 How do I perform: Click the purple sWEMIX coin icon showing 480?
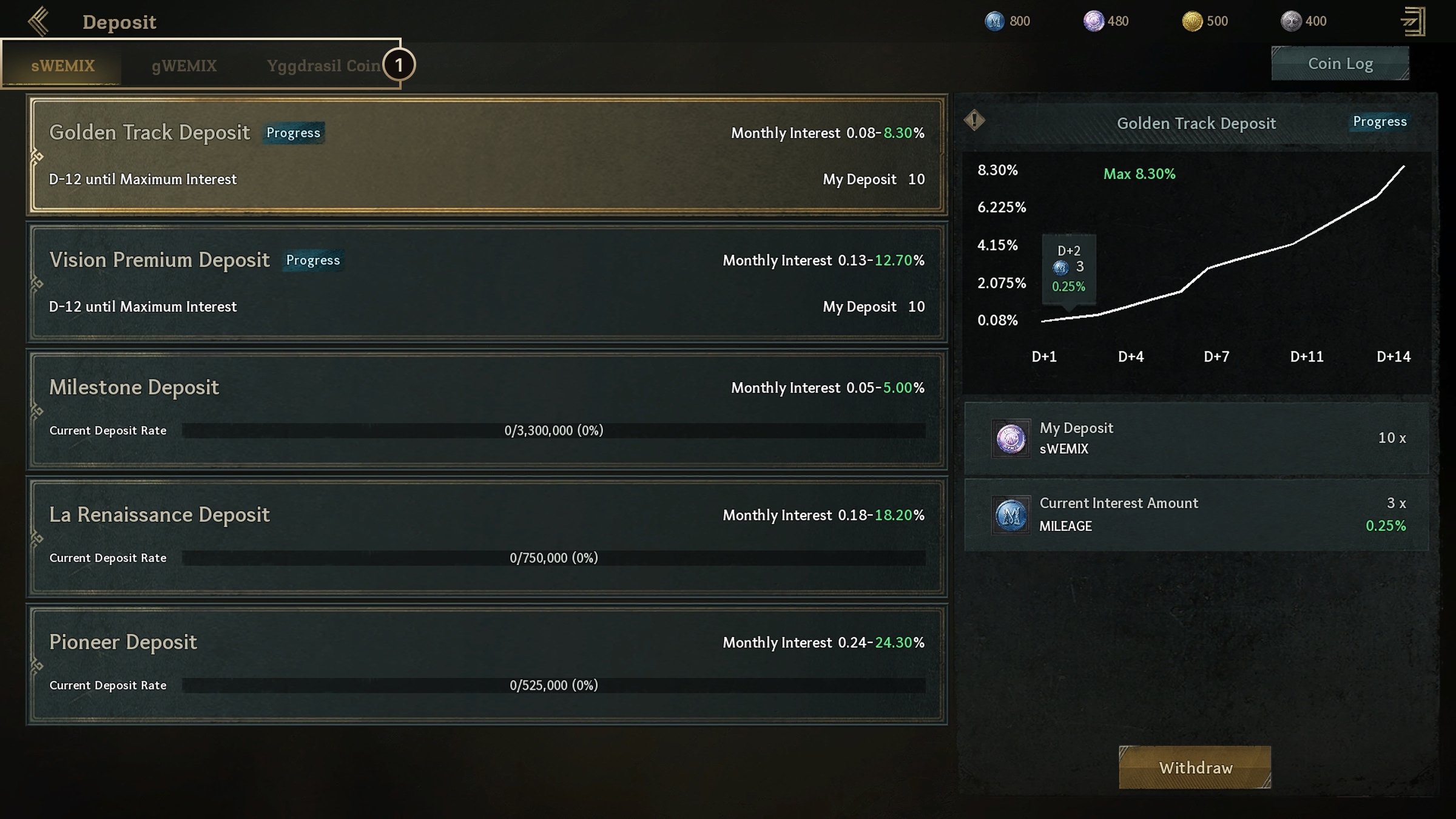click(1093, 21)
